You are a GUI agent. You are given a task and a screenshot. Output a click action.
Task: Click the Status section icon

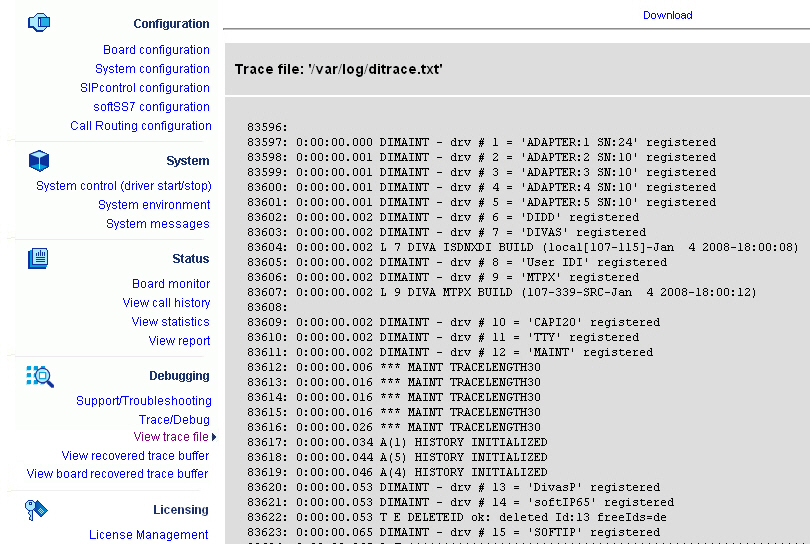click(38, 258)
